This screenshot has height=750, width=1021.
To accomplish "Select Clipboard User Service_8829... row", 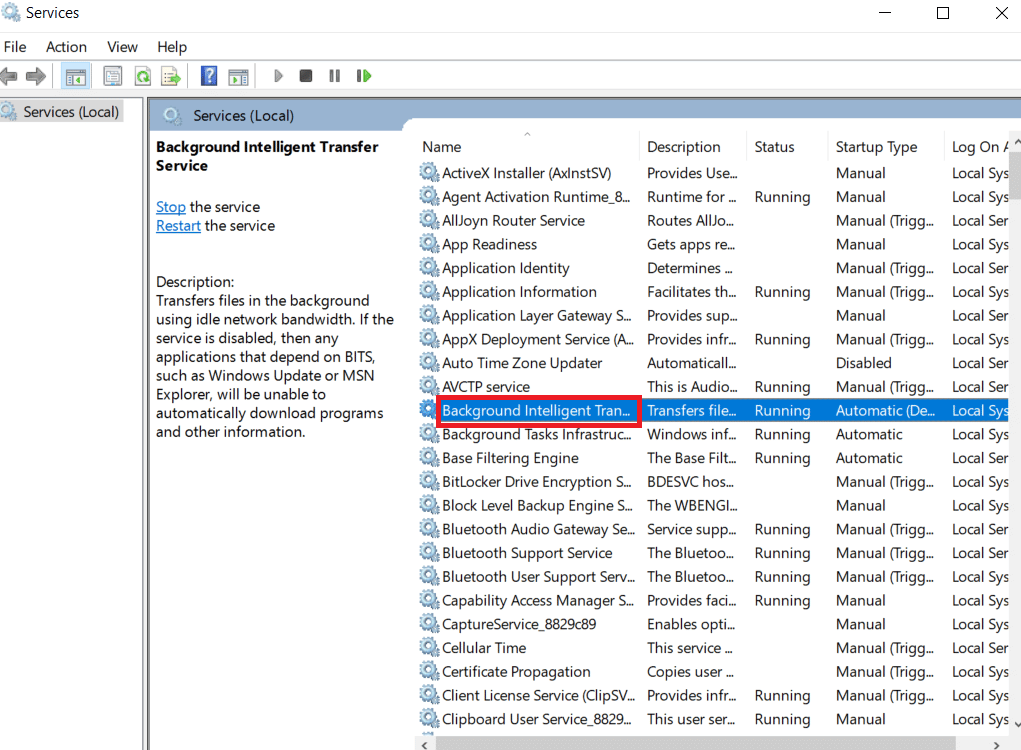I will click(x=537, y=719).
